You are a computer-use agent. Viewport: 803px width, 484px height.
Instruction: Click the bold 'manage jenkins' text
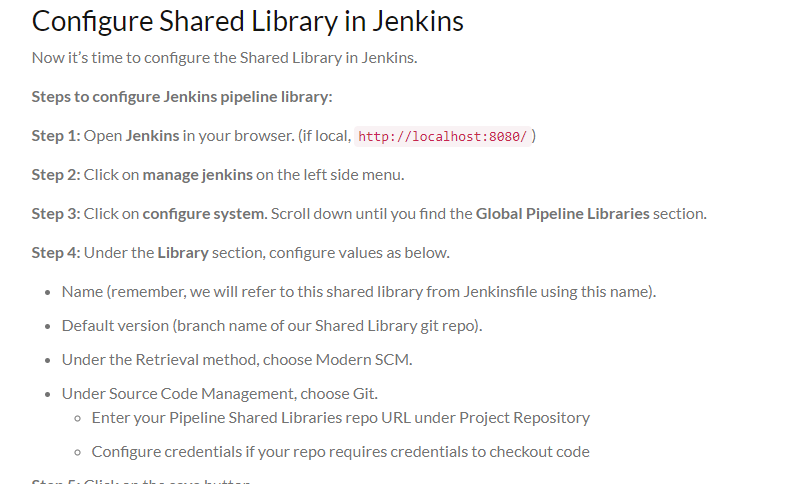click(198, 175)
